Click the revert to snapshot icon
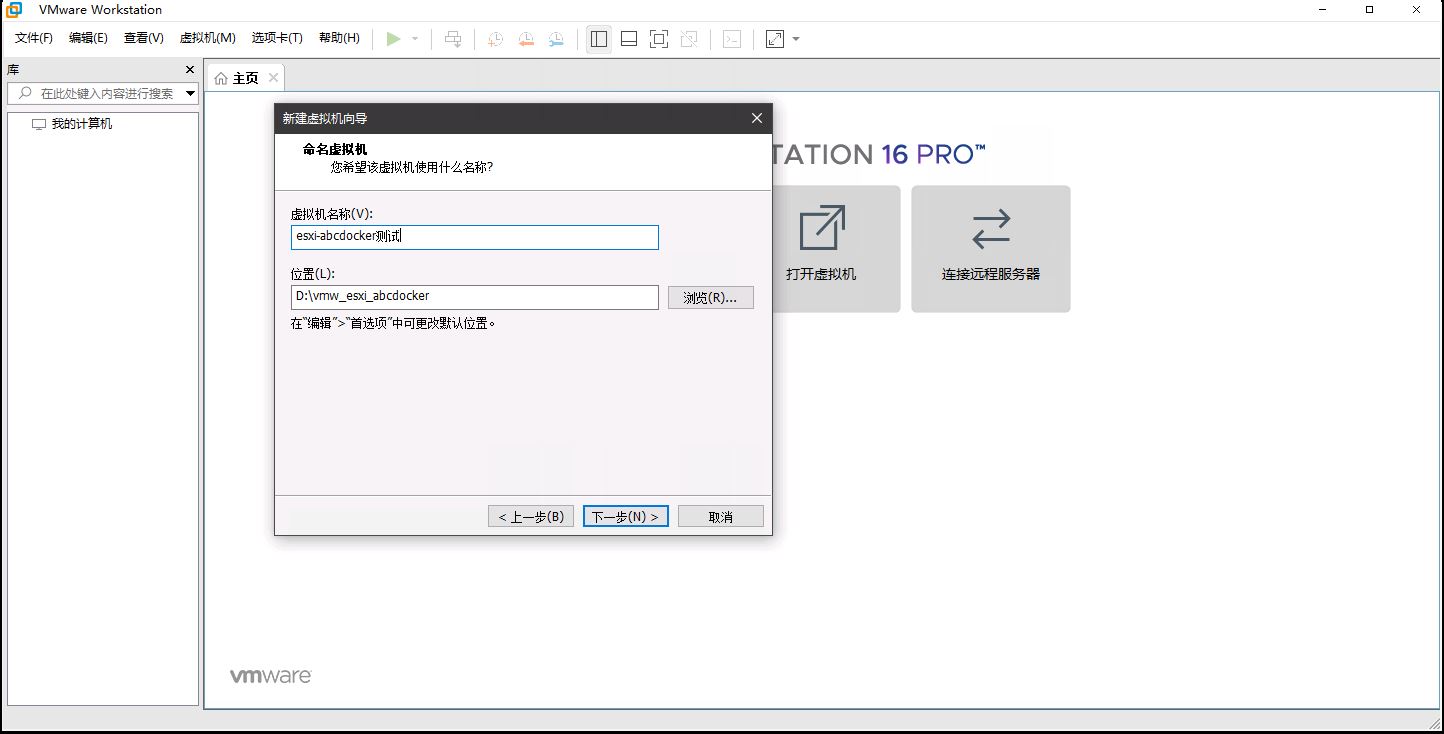This screenshot has width=1444, height=734. [x=526, y=39]
